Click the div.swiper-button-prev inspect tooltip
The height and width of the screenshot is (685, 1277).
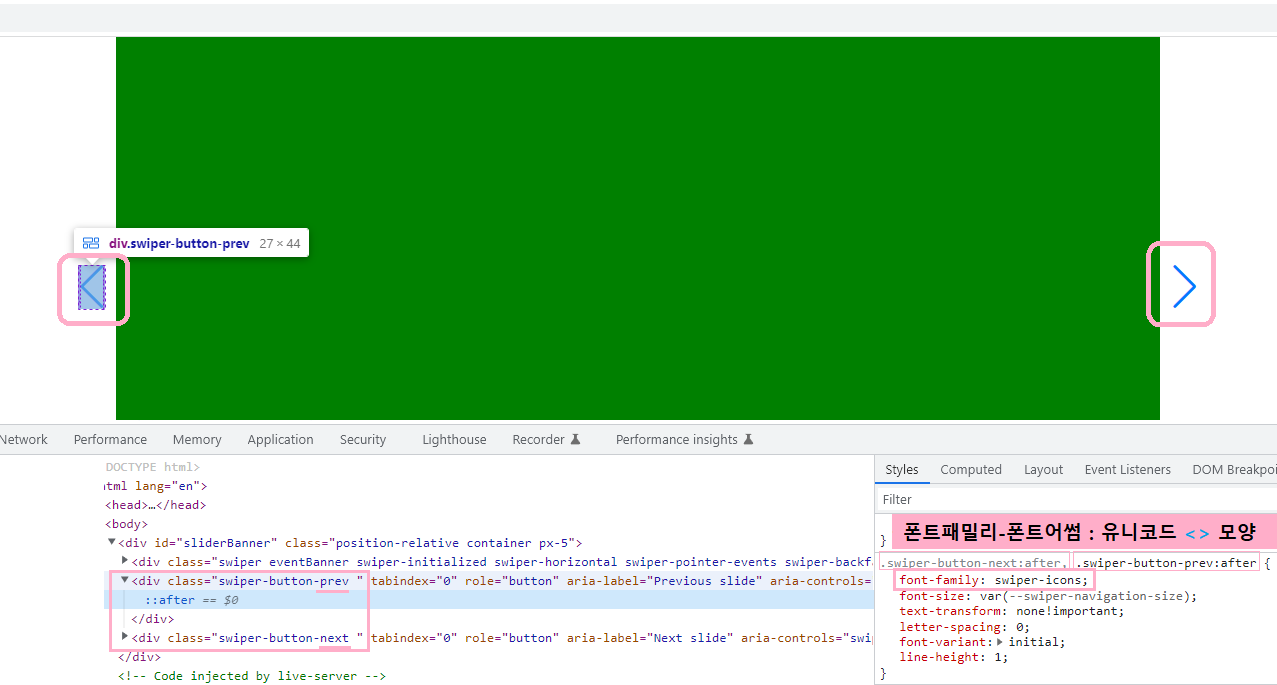[x=191, y=243]
